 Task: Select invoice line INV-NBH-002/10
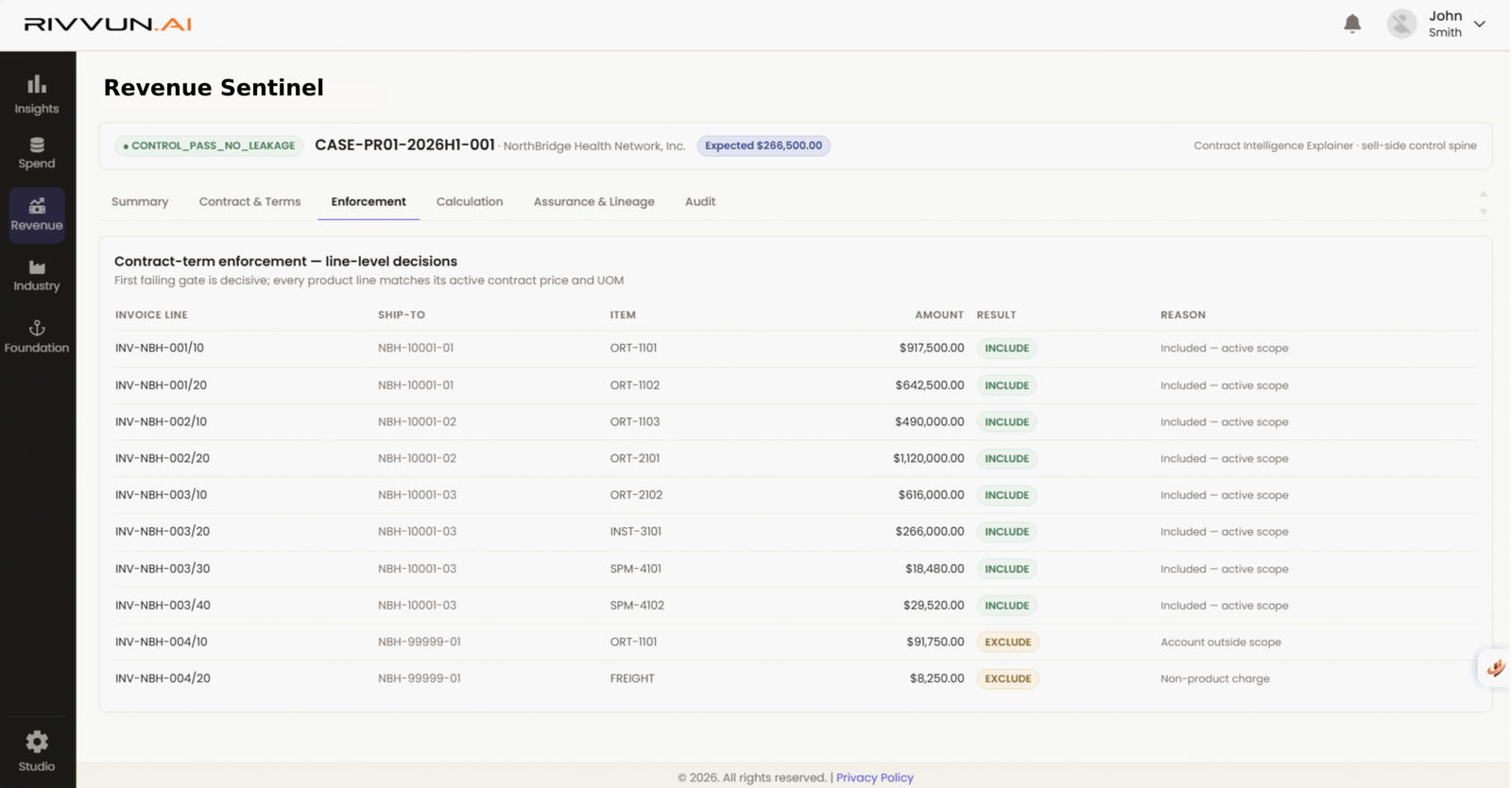click(161, 421)
